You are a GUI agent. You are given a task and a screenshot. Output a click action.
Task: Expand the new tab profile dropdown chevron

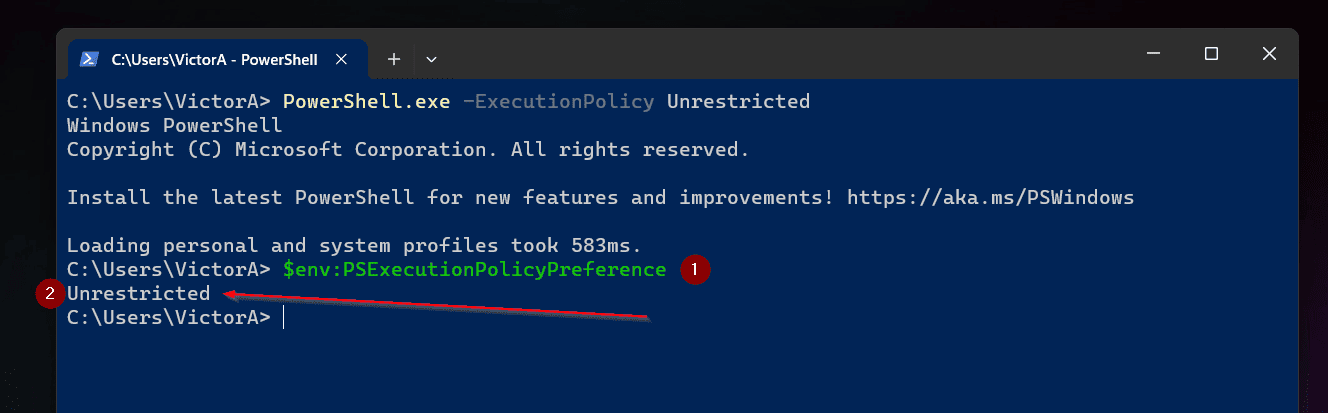[432, 60]
